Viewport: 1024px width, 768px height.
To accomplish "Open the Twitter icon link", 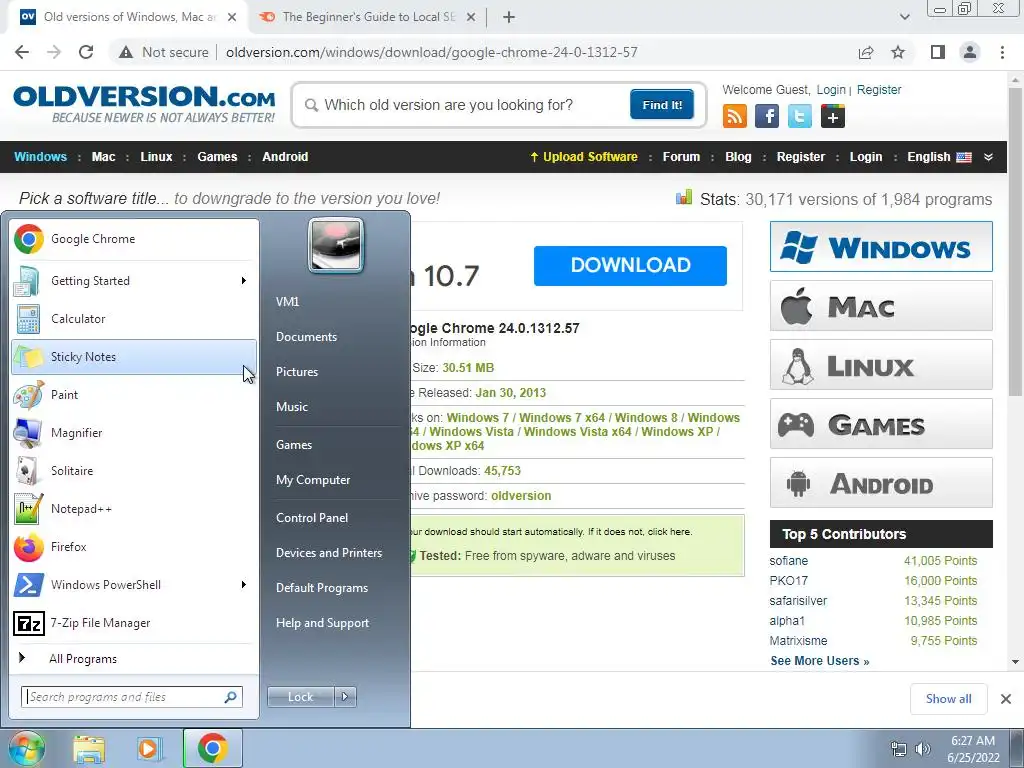I will (799, 116).
